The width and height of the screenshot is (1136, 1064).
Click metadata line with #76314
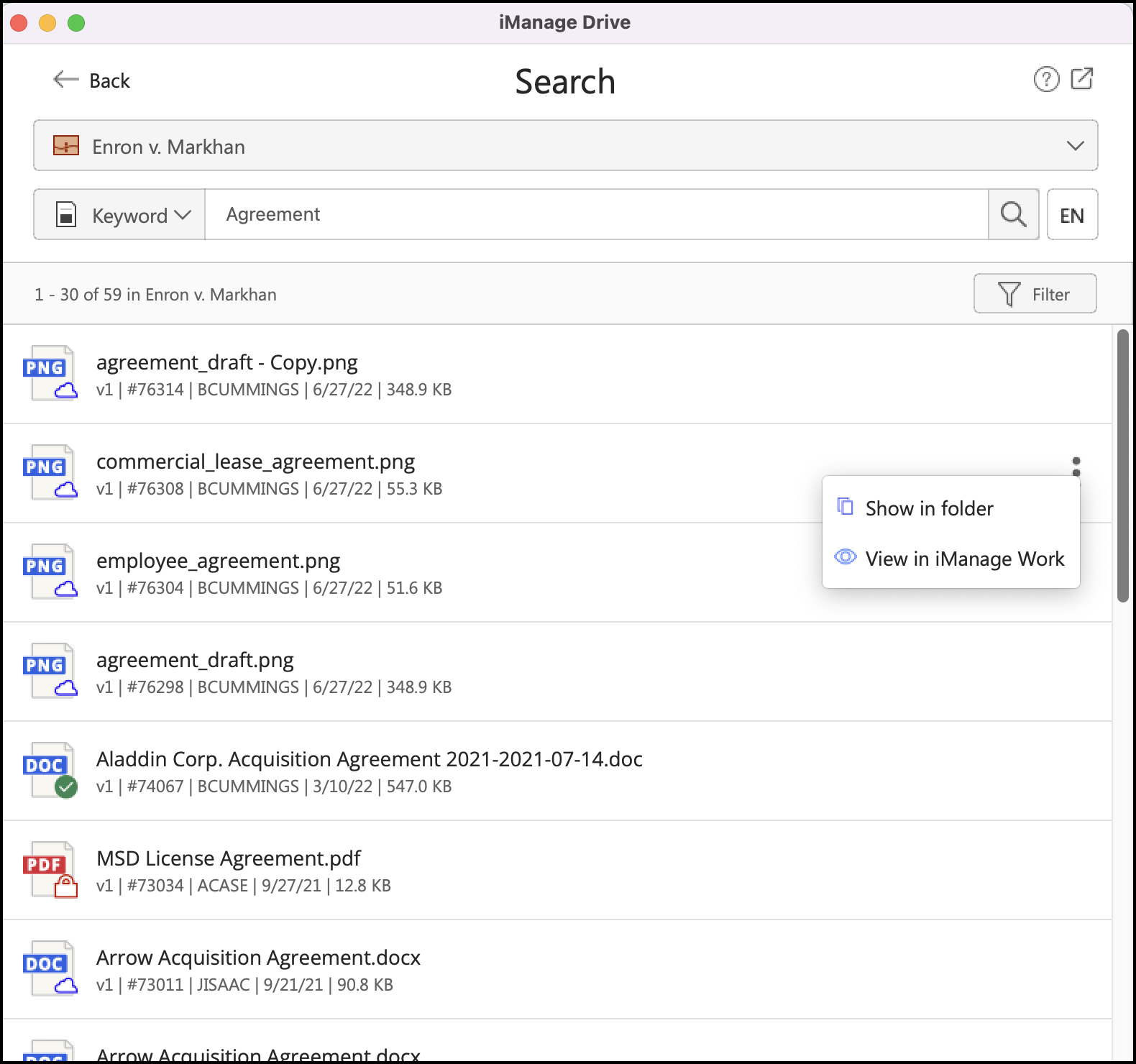[x=274, y=390]
